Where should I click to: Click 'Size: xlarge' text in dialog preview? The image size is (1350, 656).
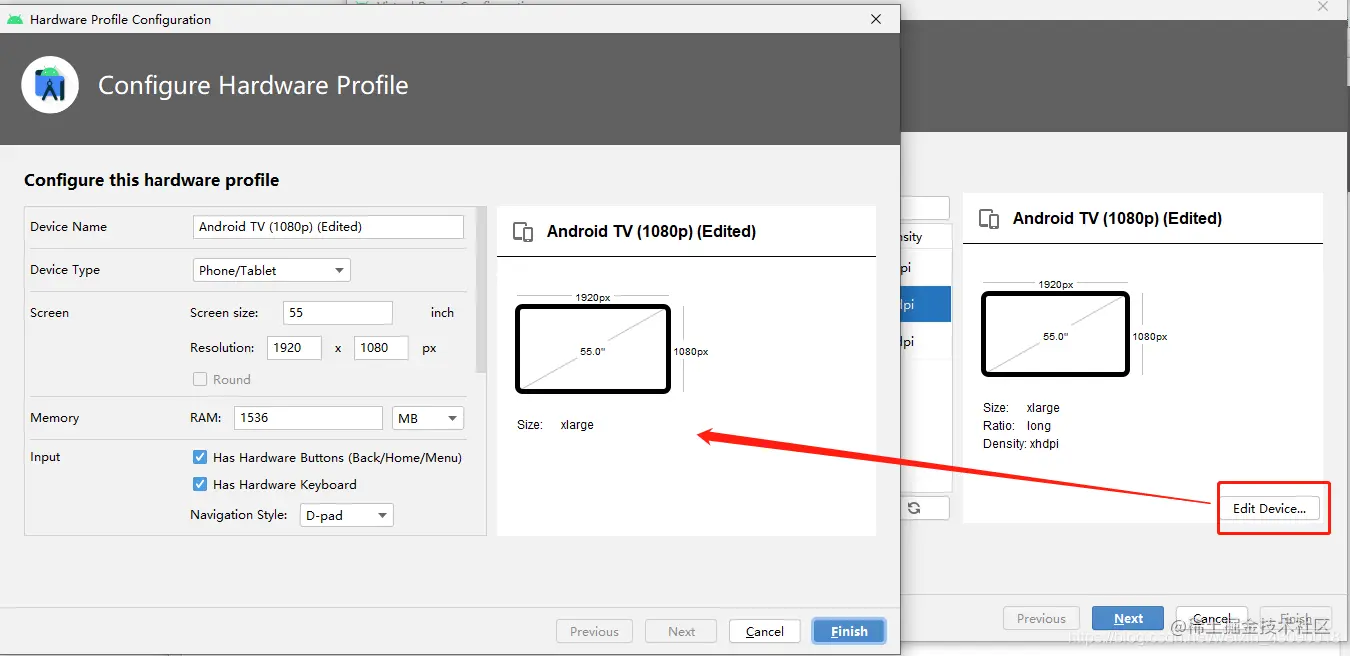(x=555, y=425)
